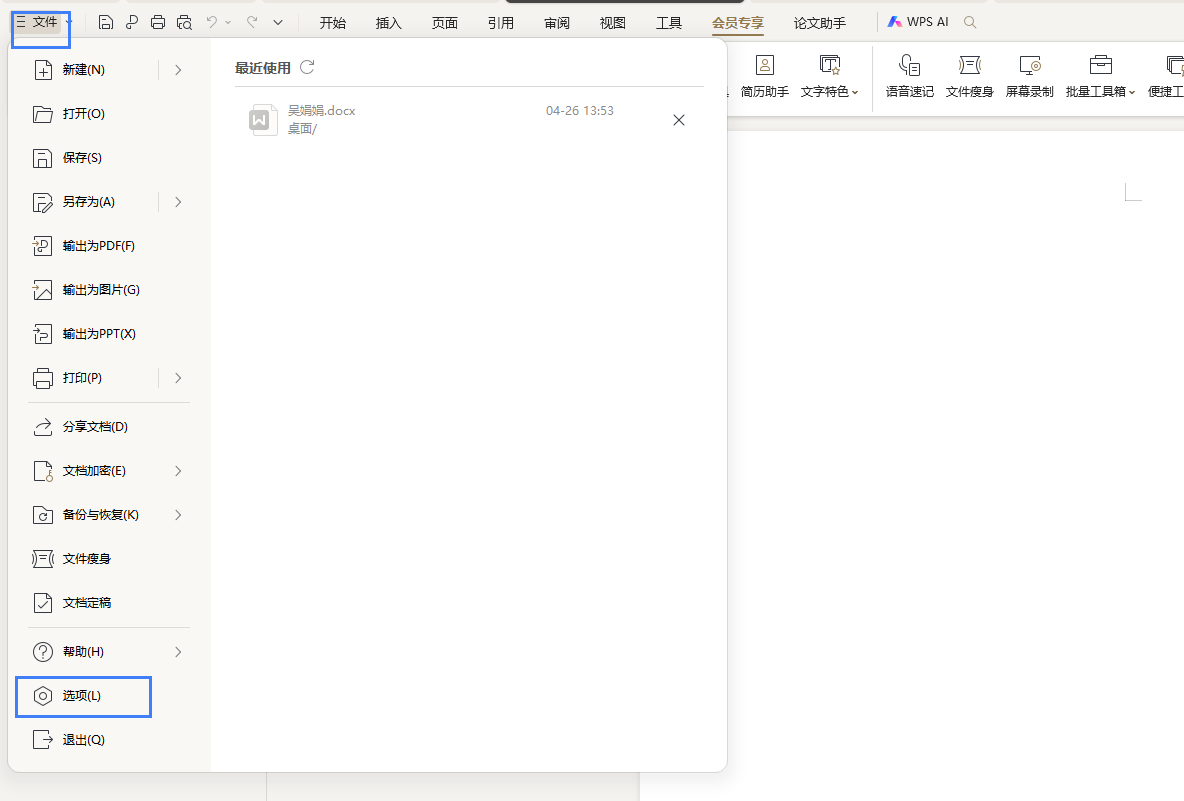Image resolution: width=1184 pixels, height=801 pixels.
Task: Switch to the 工具 tab
Action: coord(668,23)
